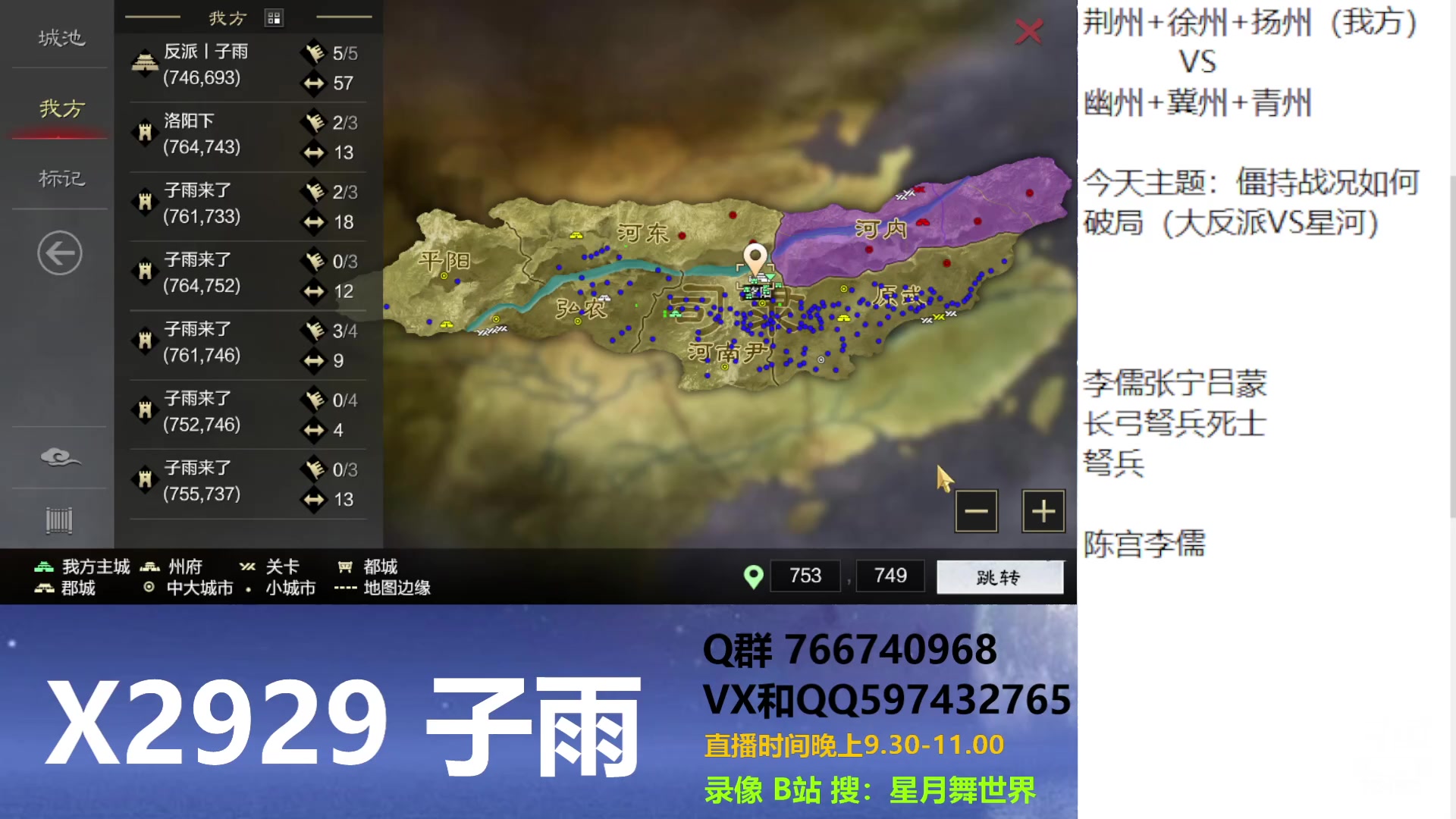Click the 郡城 legend icon
The image size is (1456, 819).
click(44, 588)
